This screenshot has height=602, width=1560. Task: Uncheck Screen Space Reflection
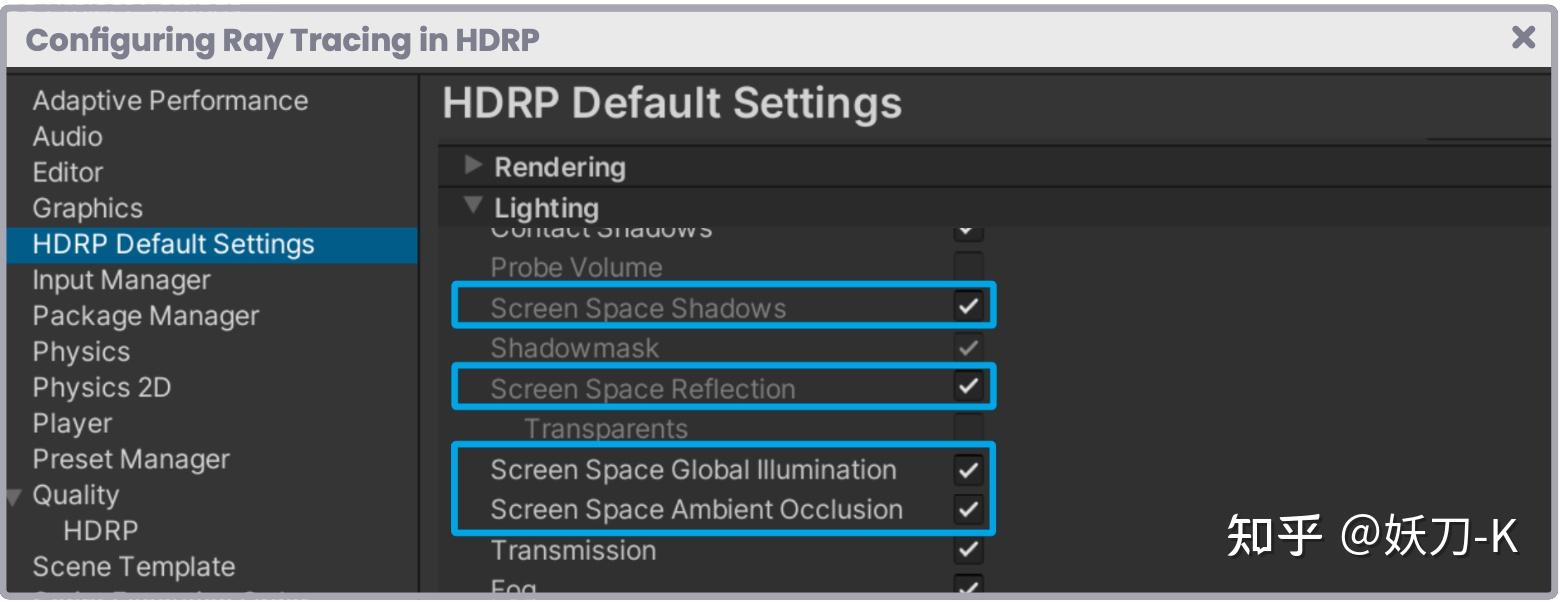(x=967, y=388)
